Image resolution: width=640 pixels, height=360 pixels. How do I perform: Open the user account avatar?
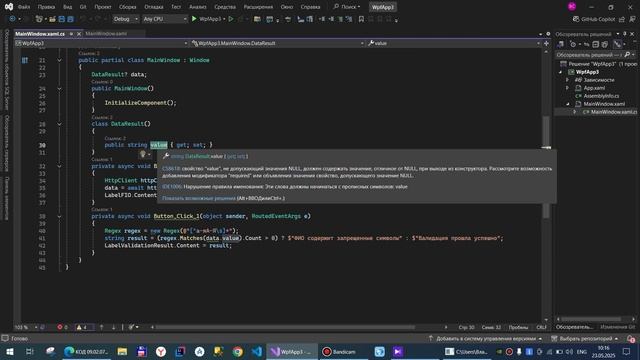[x=572, y=7]
